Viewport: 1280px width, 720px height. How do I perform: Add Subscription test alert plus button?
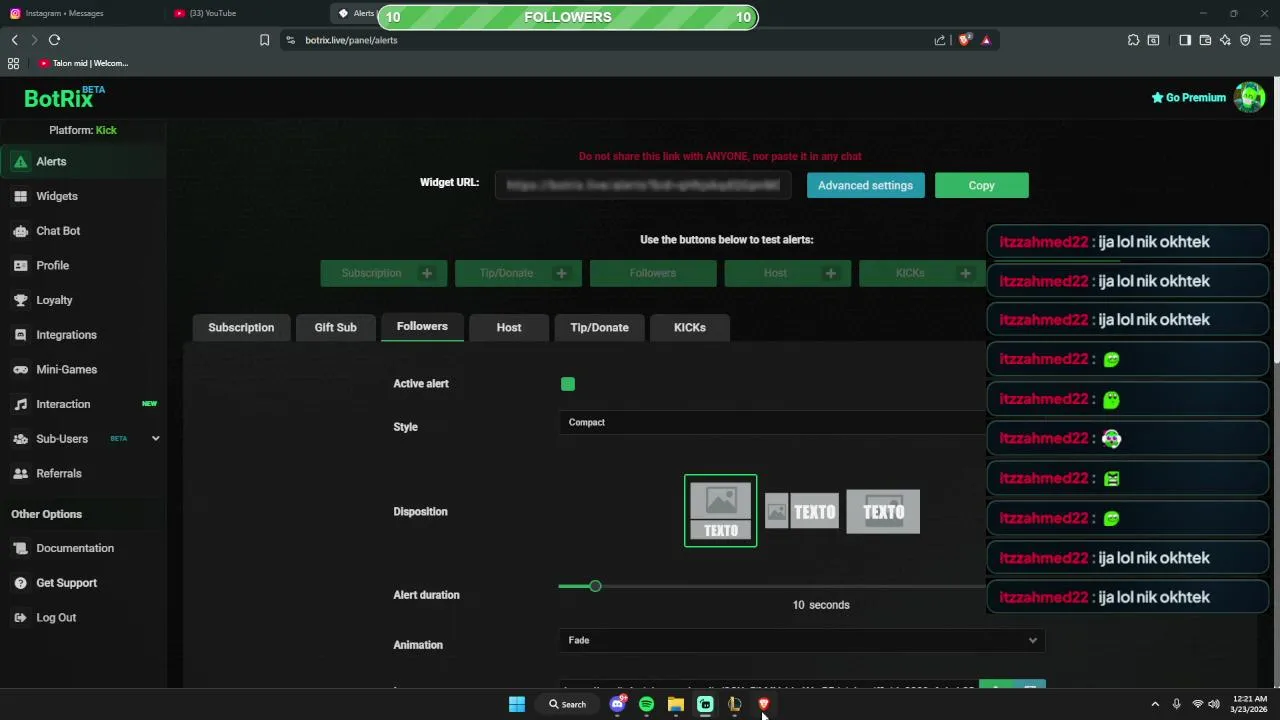click(427, 273)
